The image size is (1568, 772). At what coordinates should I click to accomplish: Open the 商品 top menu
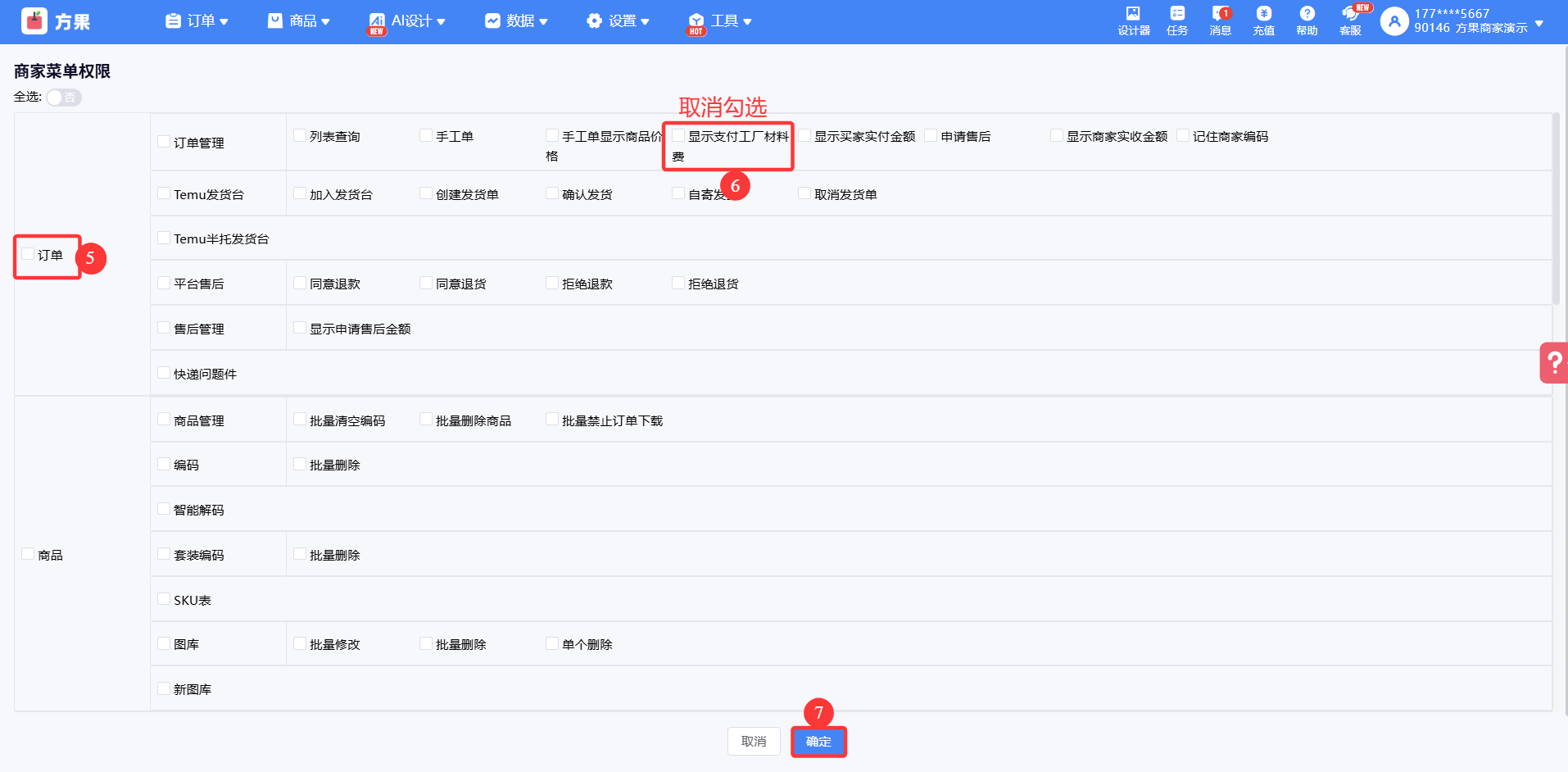299,21
